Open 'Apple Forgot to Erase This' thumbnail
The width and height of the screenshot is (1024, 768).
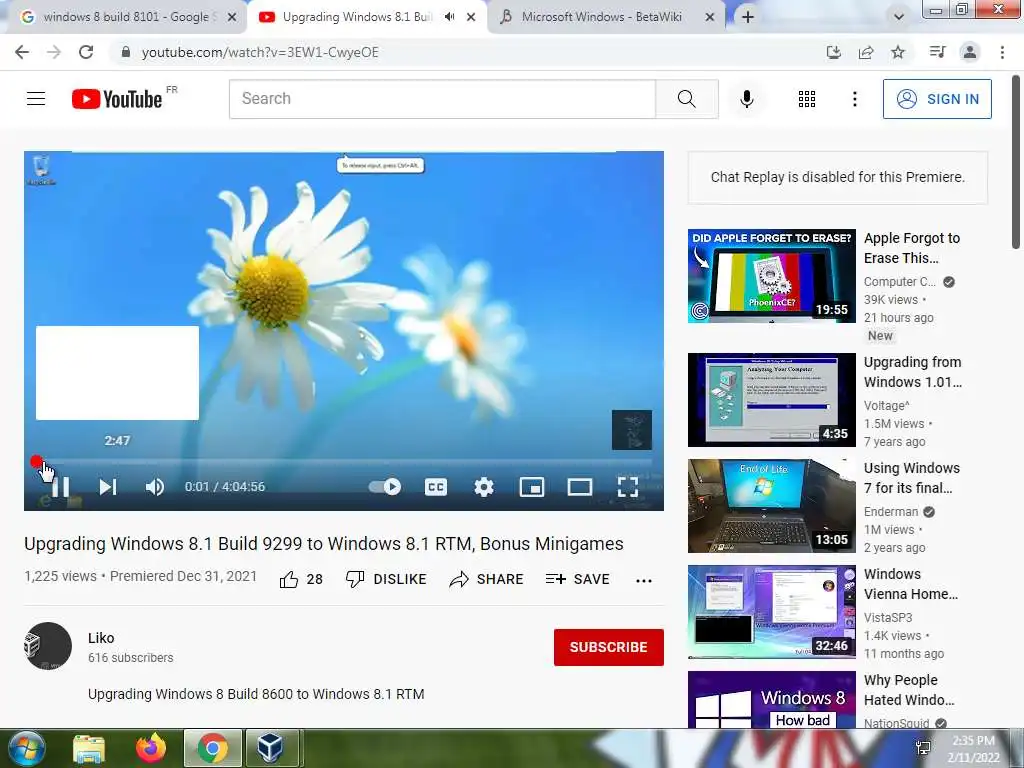771,276
